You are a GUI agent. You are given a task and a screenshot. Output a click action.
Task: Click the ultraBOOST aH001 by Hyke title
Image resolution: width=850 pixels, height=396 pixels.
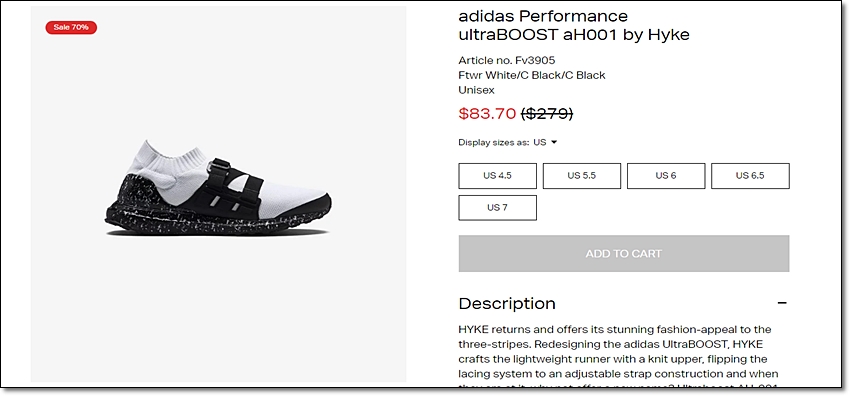pos(574,35)
